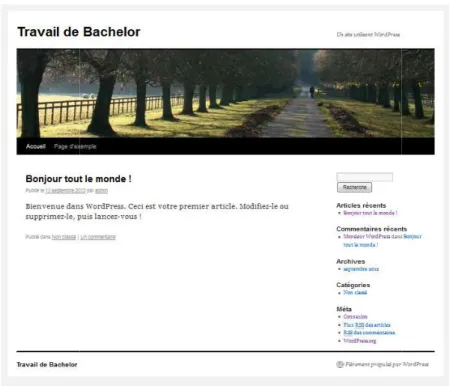The image size is (450, 386).
Task: Open the 'Non classé' category in sidebar
Action: pos(355,292)
